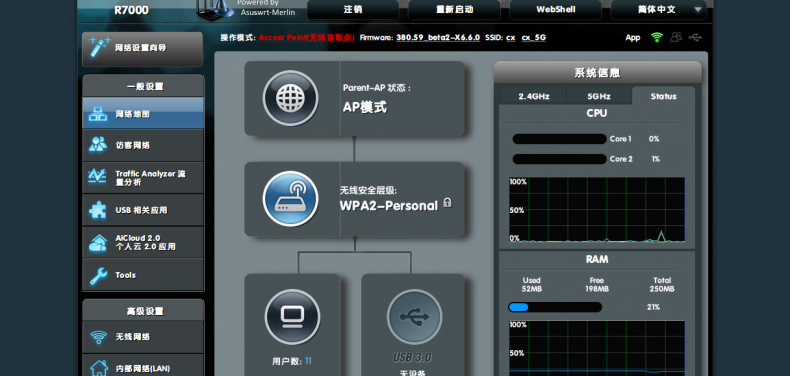
Task: Select the Status tab
Action: 663,96
